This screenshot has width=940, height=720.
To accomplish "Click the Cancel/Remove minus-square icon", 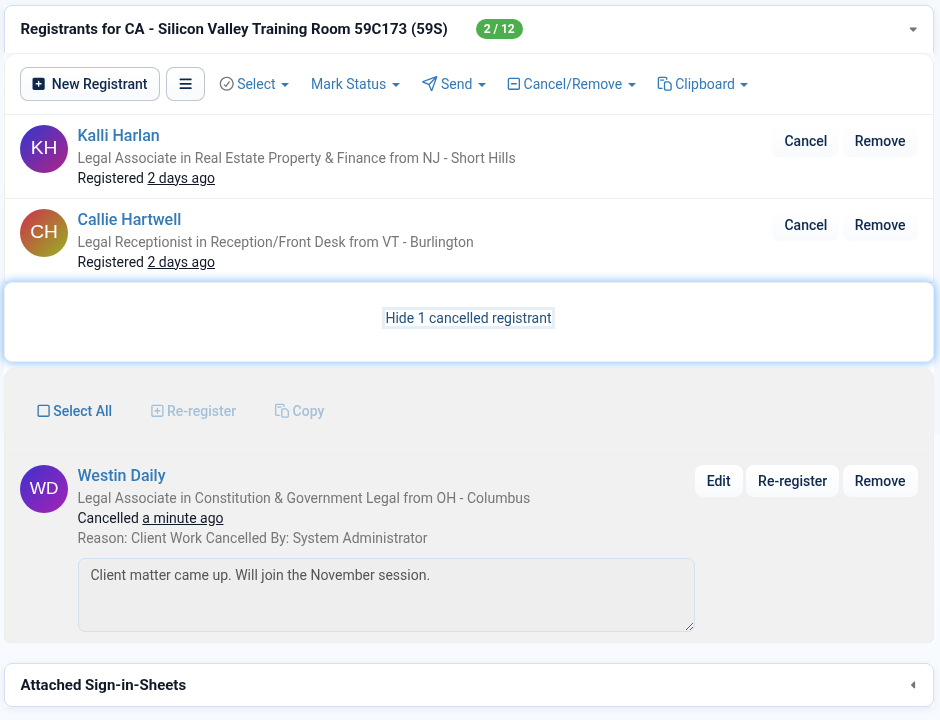I will point(514,84).
